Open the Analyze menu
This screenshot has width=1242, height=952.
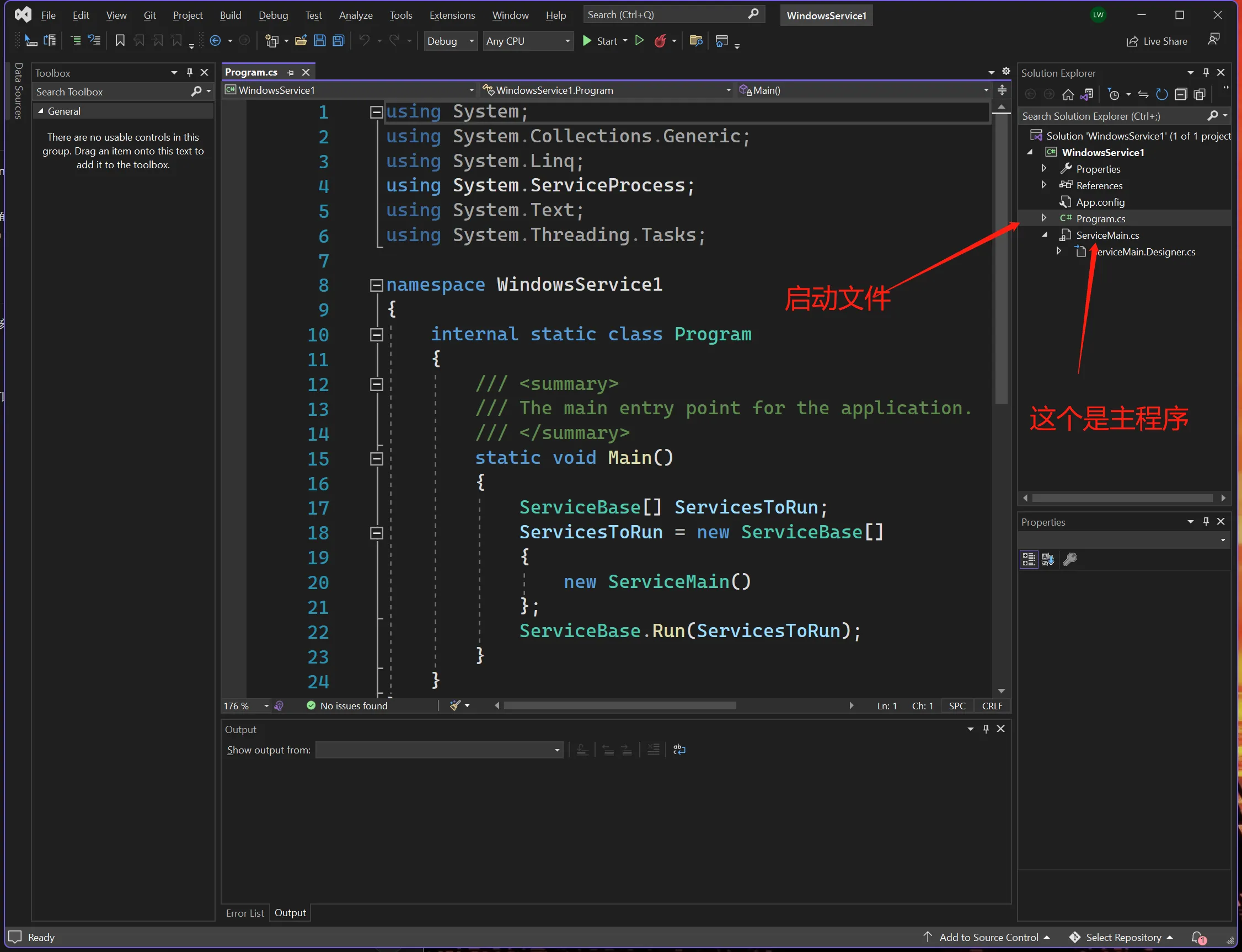pyautogui.click(x=356, y=15)
